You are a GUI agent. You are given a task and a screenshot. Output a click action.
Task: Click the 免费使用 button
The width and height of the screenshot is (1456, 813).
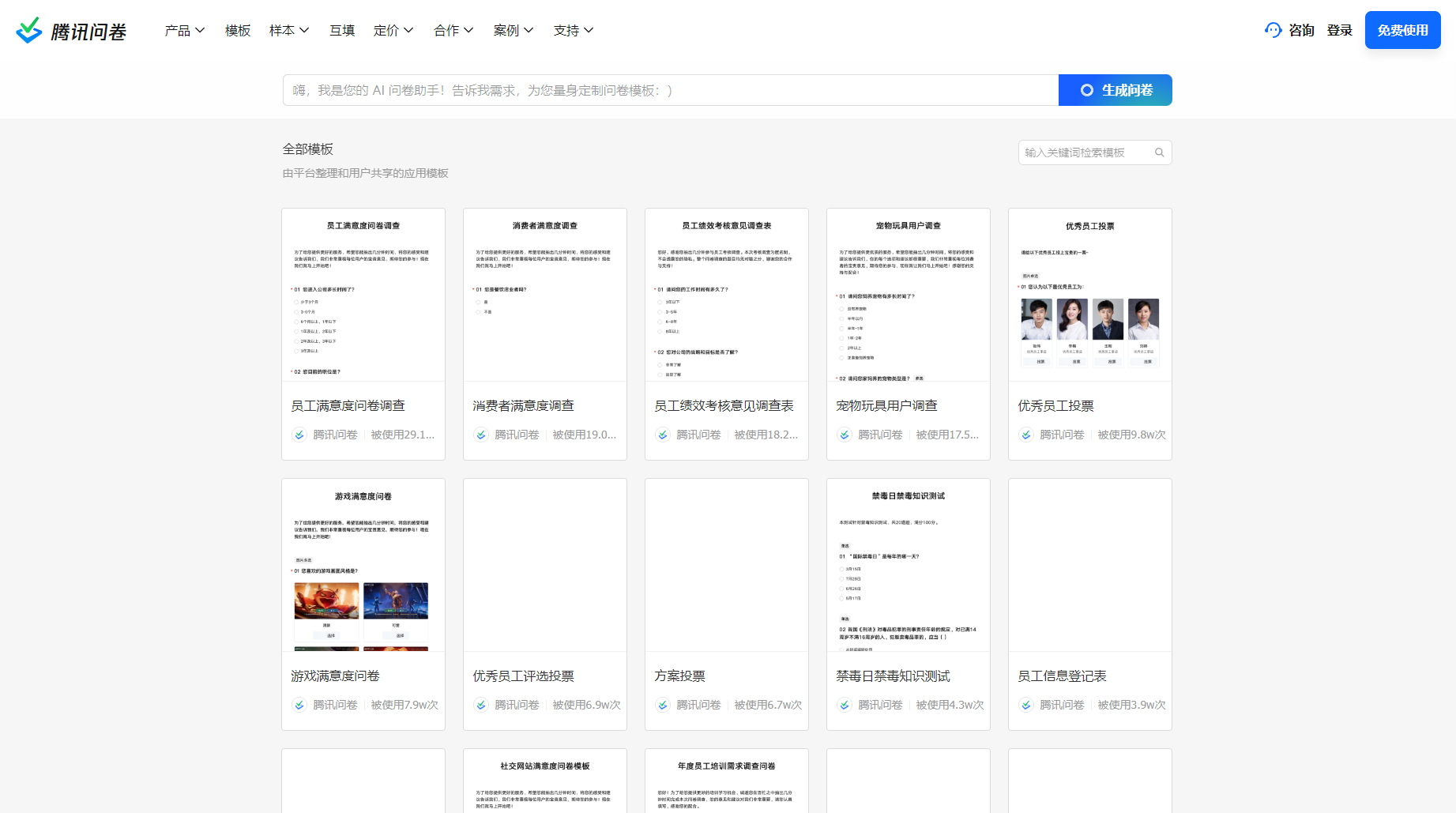(x=1402, y=29)
